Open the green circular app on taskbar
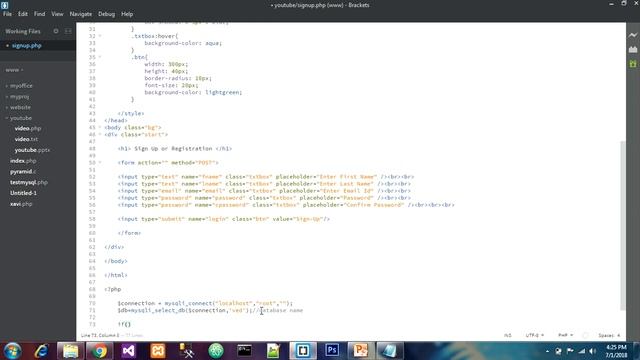Screen dimensions: 640x360 tap(216, 351)
